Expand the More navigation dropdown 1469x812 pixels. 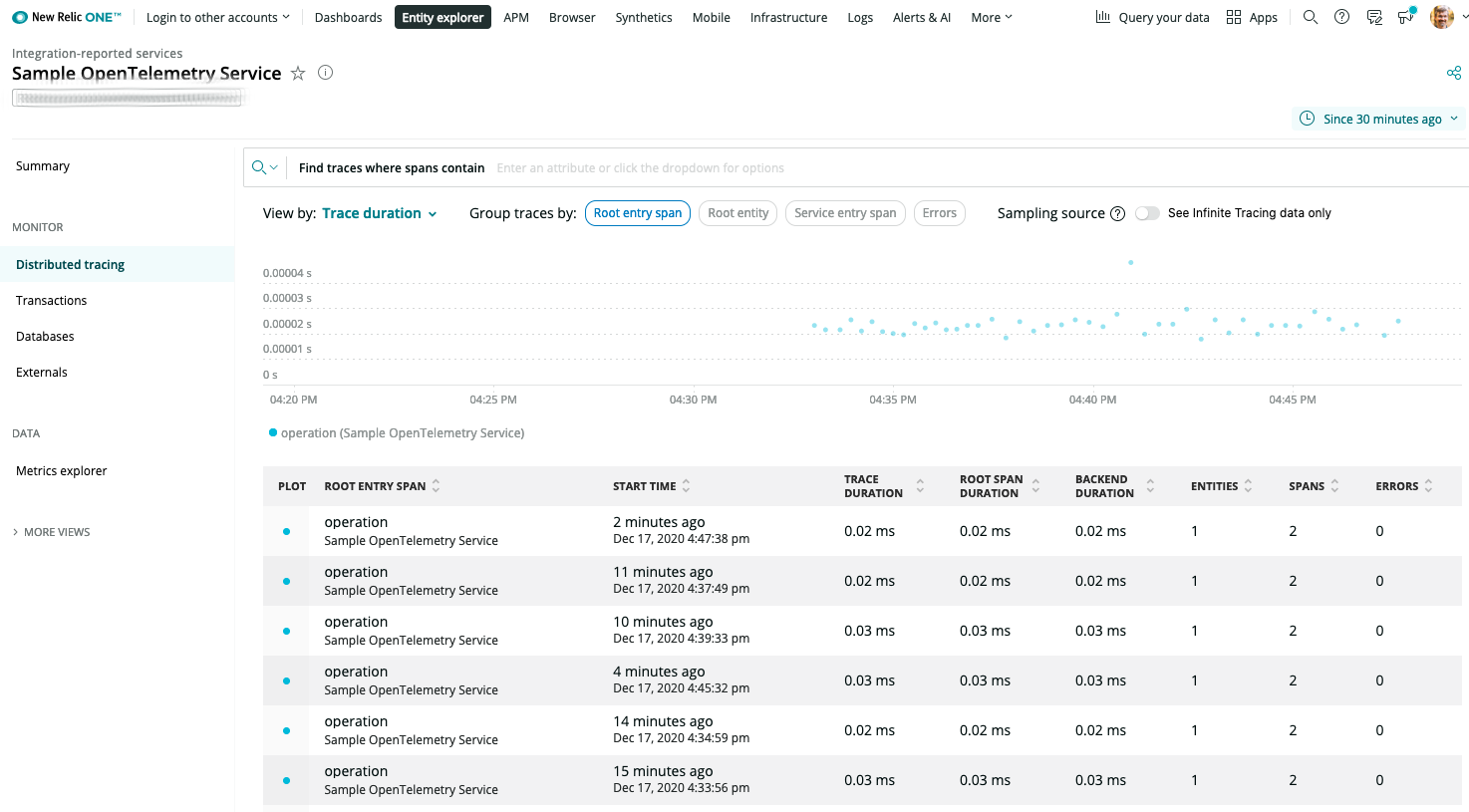[992, 17]
